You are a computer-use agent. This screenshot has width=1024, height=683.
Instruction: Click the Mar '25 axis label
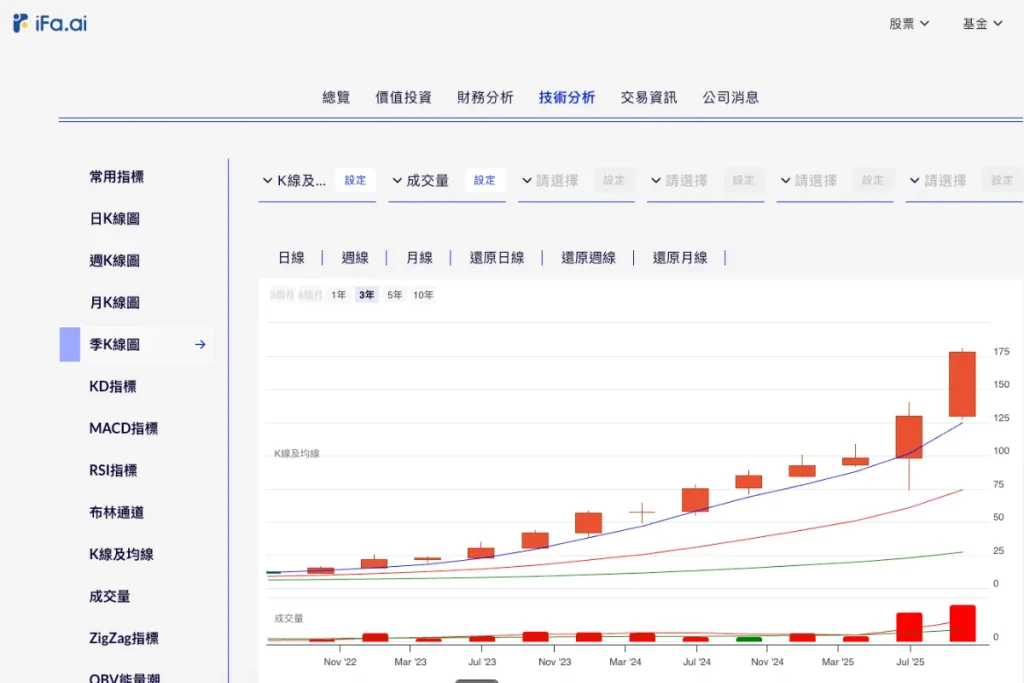point(838,662)
